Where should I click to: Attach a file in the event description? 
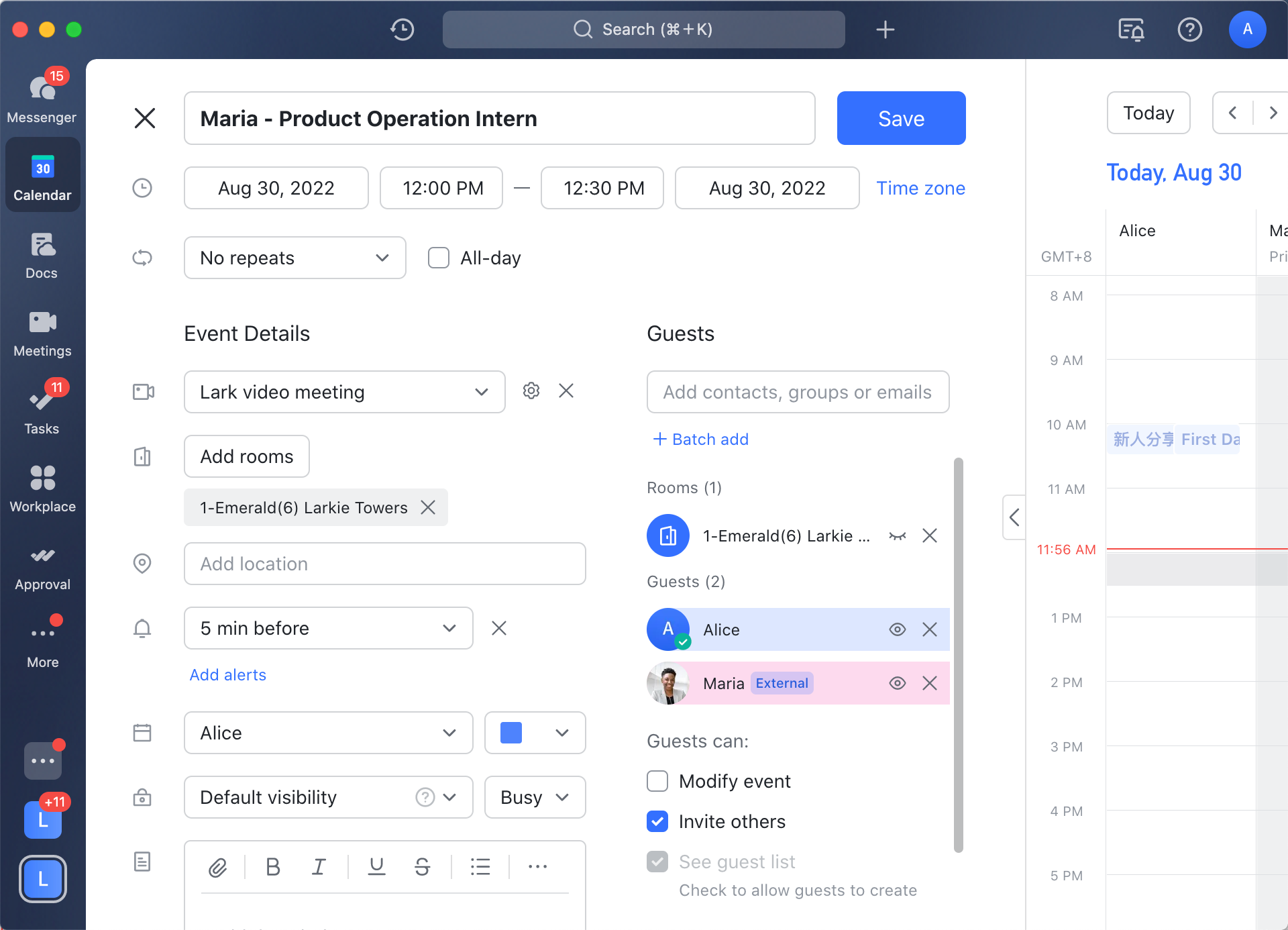point(217,866)
